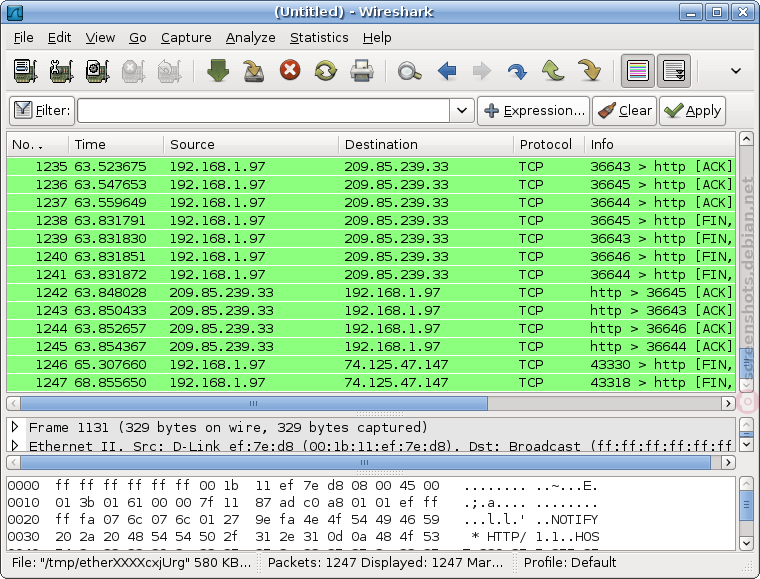Find a packet with magnifier icon
This screenshot has width=760, height=579.
410,71
